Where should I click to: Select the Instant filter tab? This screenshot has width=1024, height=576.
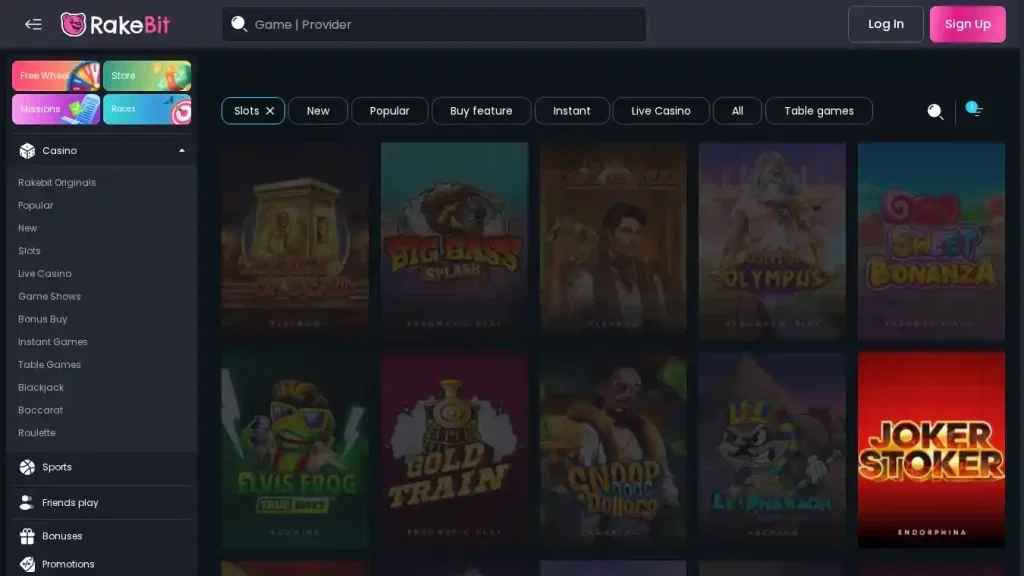(x=571, y=111)
